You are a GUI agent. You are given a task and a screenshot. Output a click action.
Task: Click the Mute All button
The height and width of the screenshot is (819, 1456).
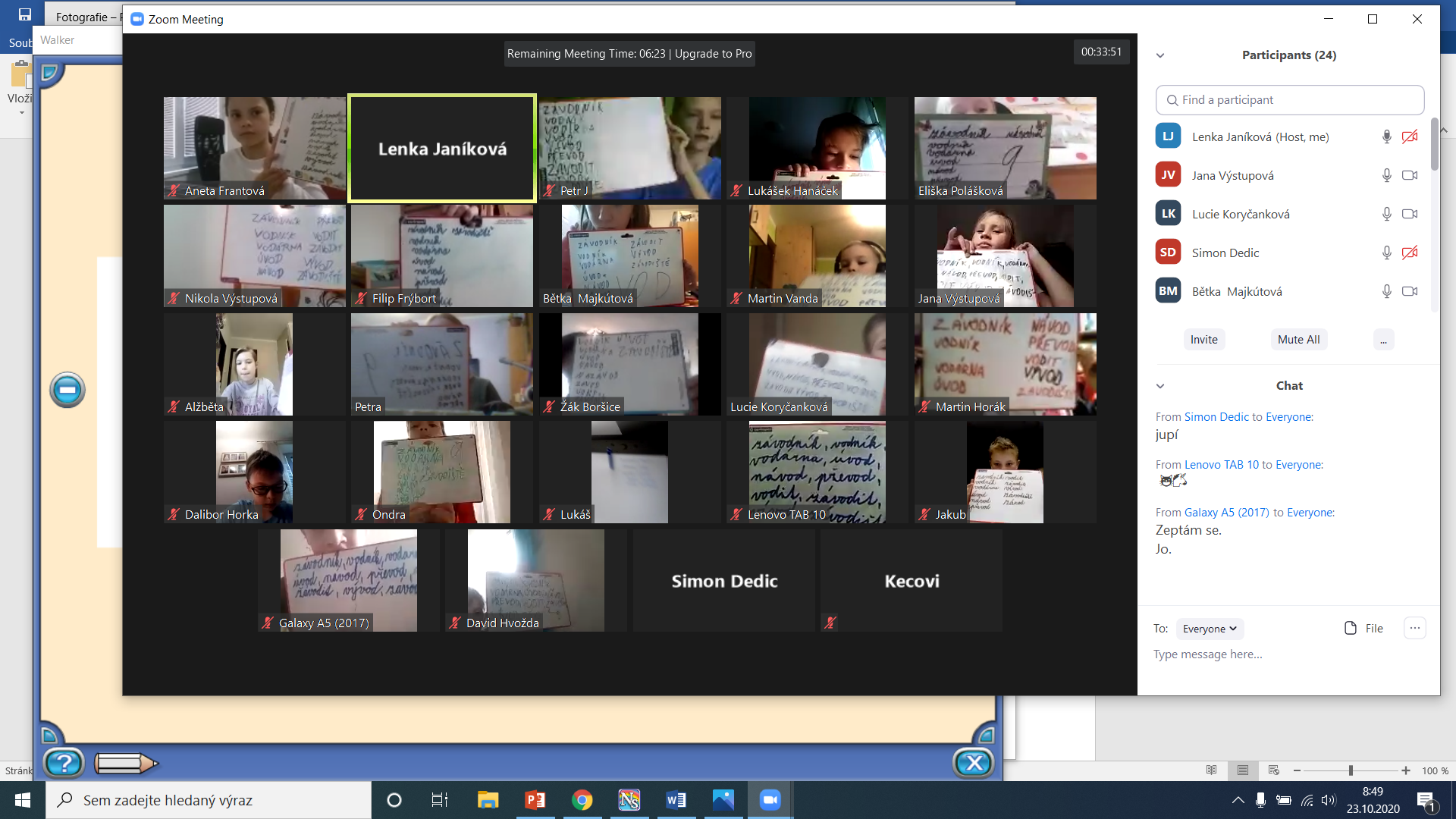pyautogui.click(x=1298, y=340)
